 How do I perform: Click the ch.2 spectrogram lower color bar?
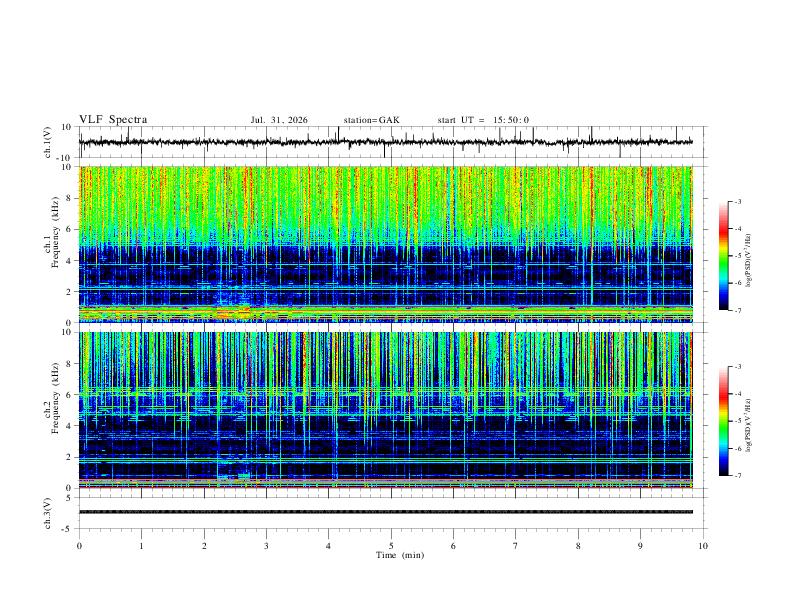723,421
